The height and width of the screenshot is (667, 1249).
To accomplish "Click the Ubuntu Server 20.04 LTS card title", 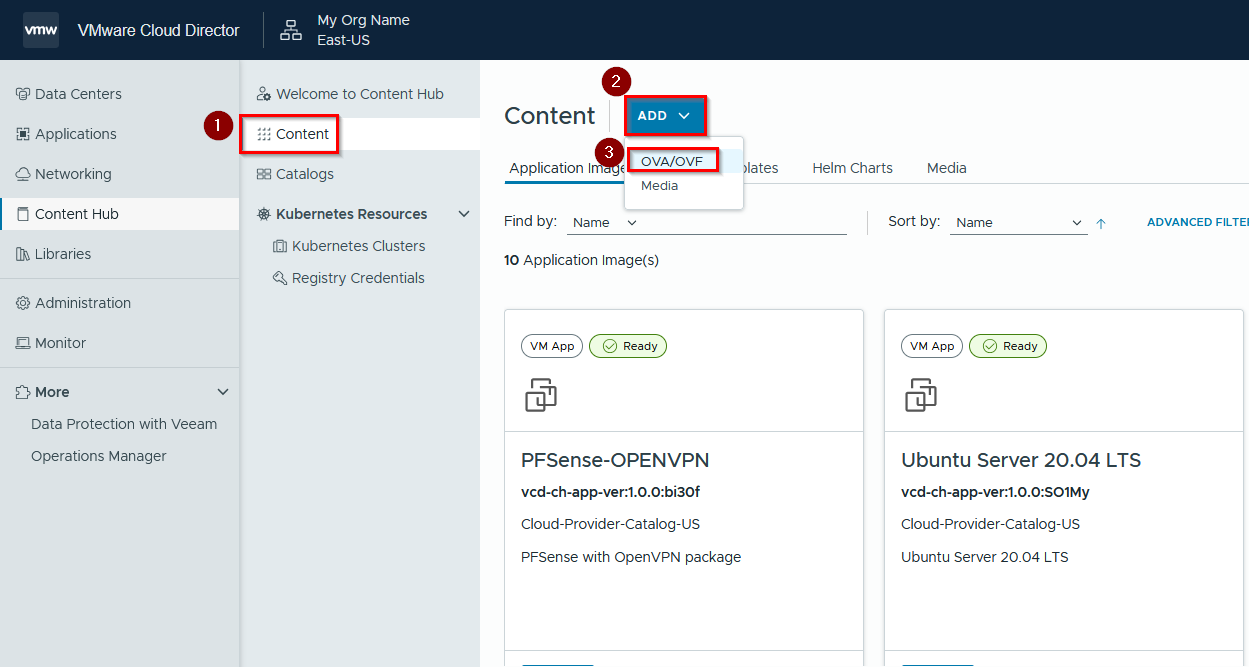I will coord(1021,460).
